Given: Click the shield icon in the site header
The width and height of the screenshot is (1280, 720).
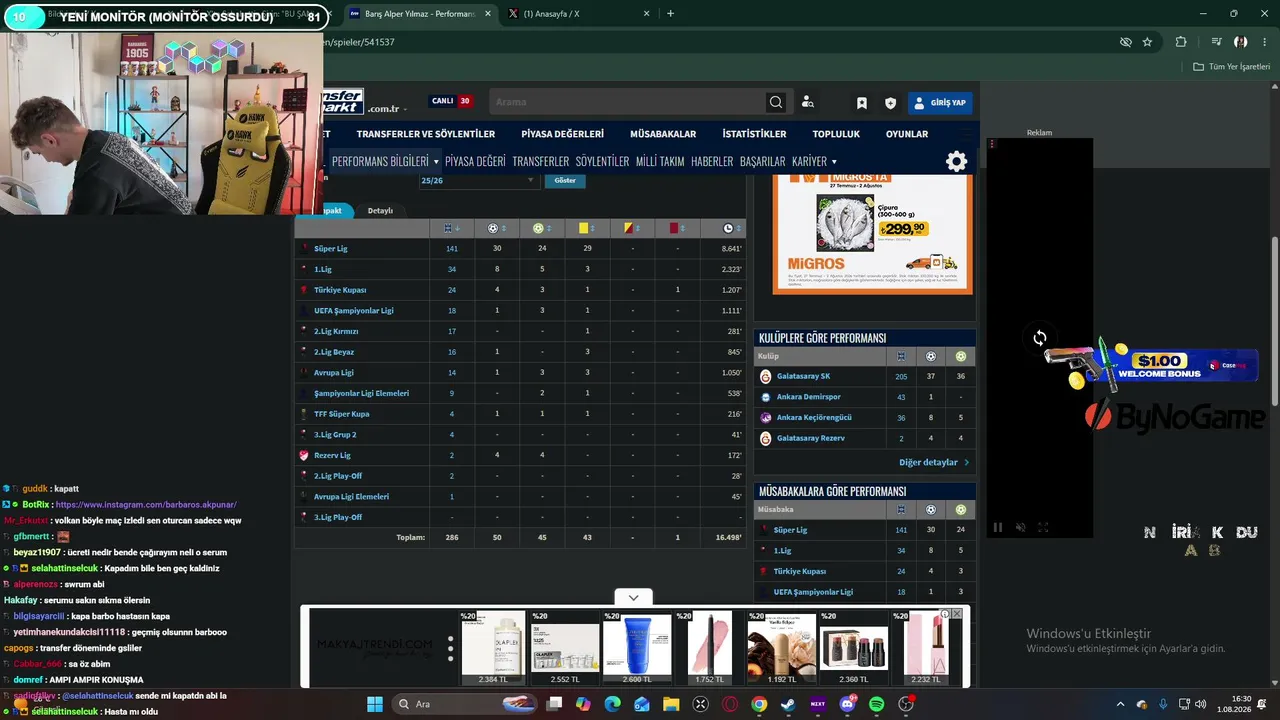Looking at the screenshot, I should pos(890,103).
